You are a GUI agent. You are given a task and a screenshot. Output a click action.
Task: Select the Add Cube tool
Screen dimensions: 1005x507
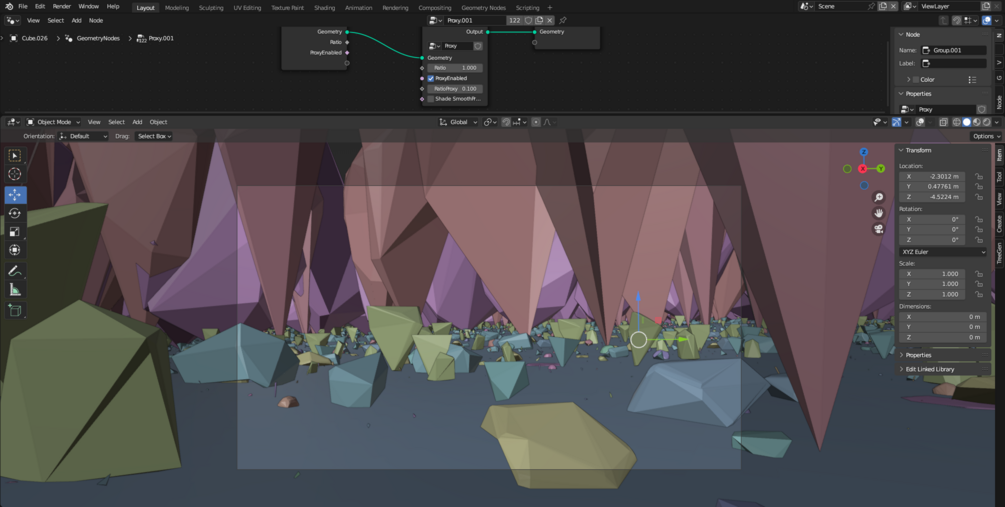(15, 311)
